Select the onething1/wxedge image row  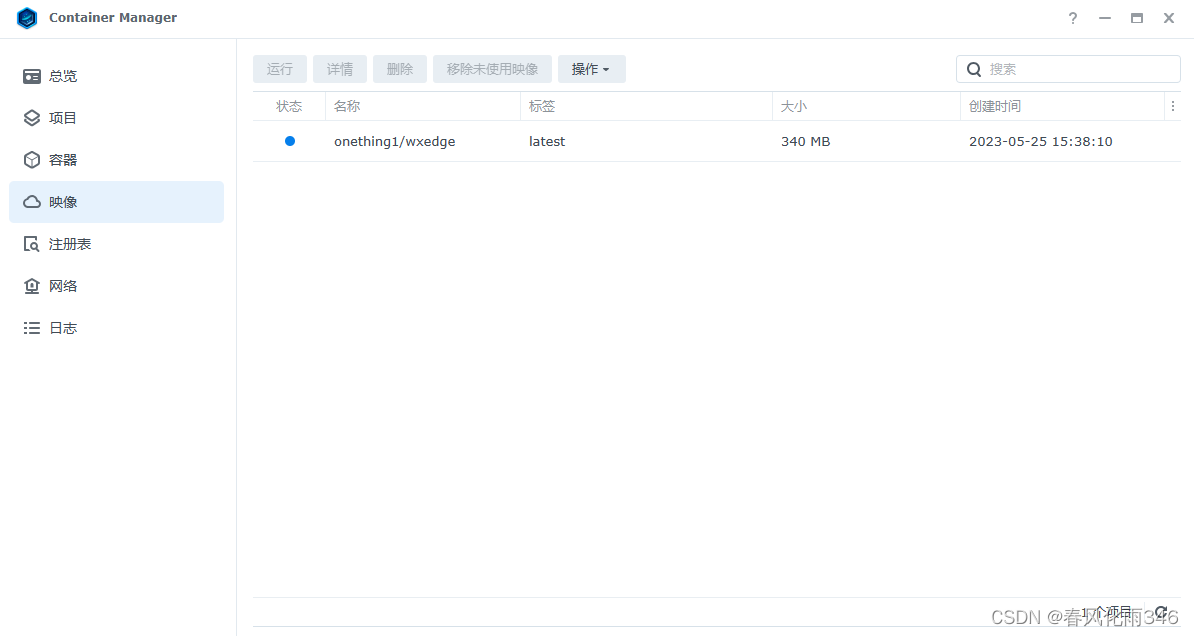coord(394,142)
